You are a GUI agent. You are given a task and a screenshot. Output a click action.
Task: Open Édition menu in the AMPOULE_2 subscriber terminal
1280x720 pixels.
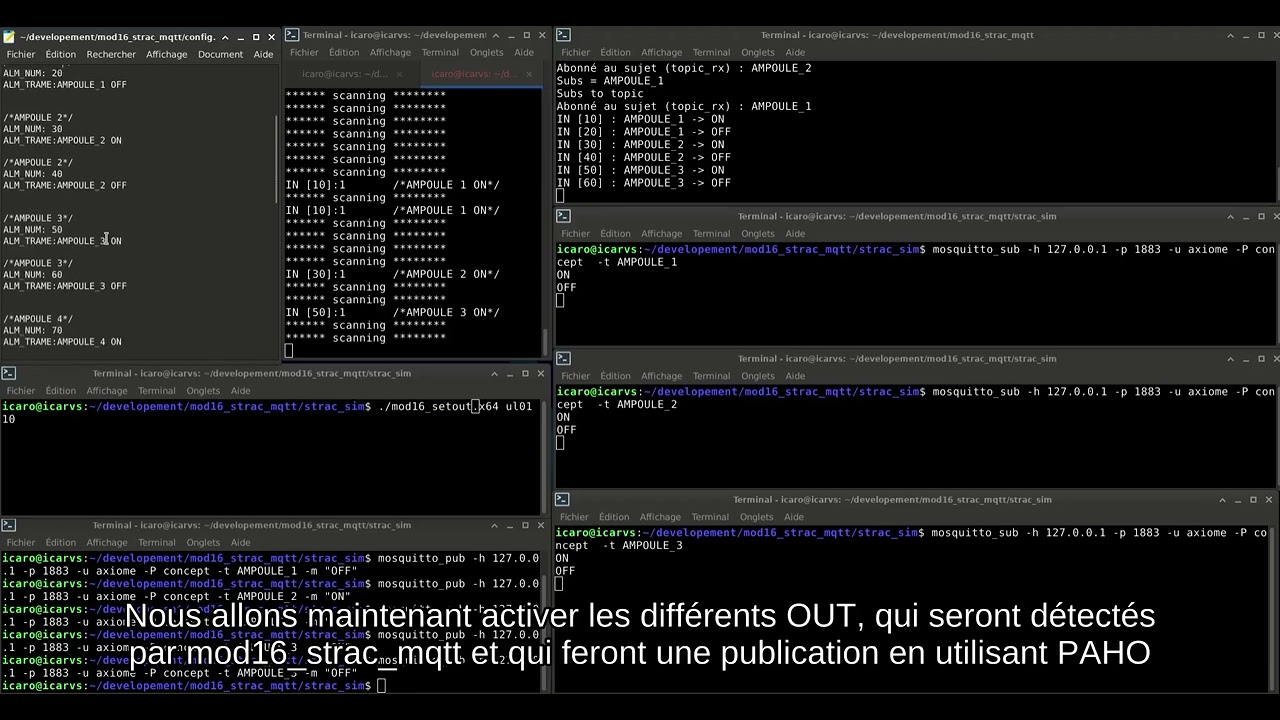pyautogui.click(x=615, y=376)
